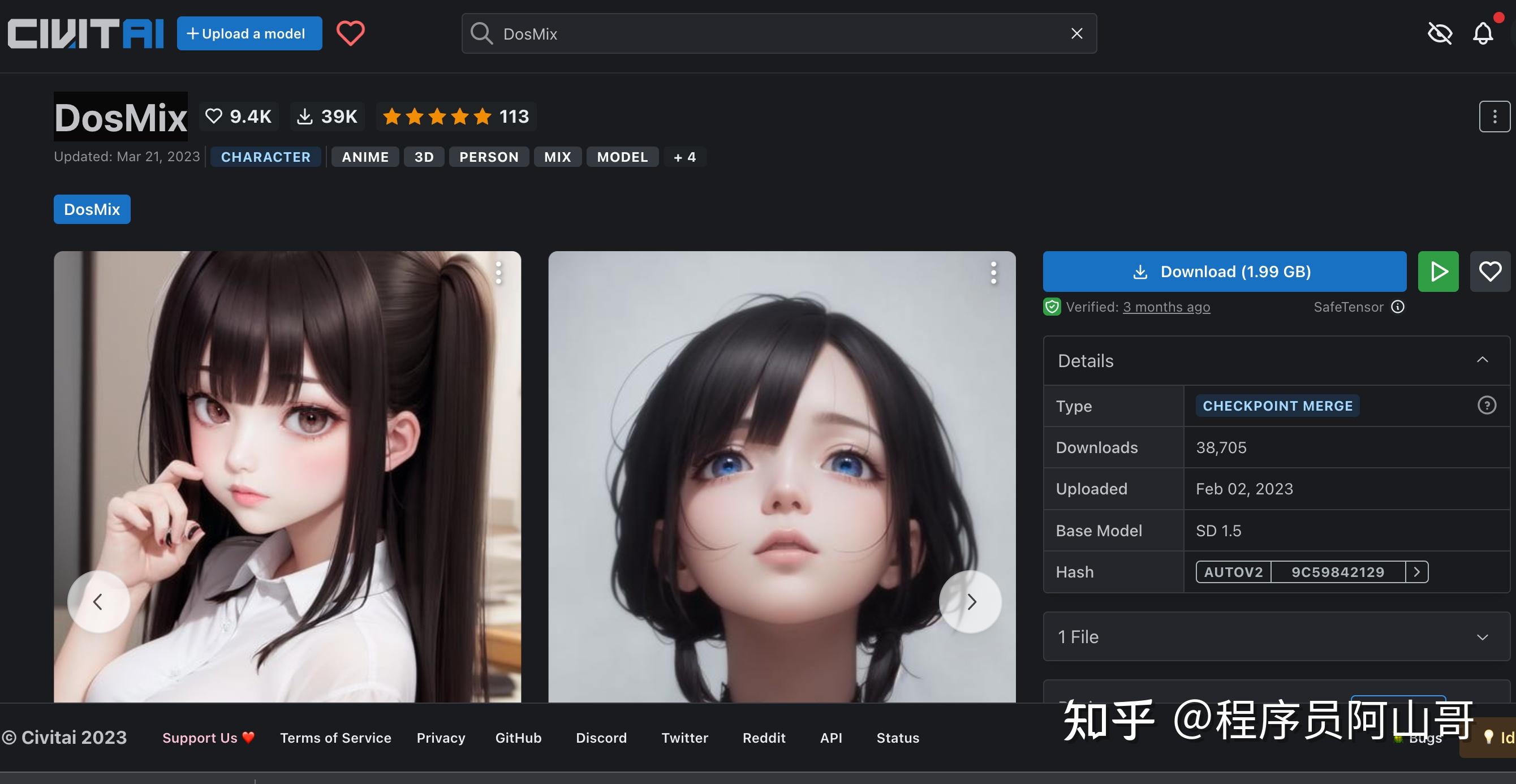Toggle the crossed-eye content visibility icon
Viewport: 1516px width, 784px height.
point(1440,33)
